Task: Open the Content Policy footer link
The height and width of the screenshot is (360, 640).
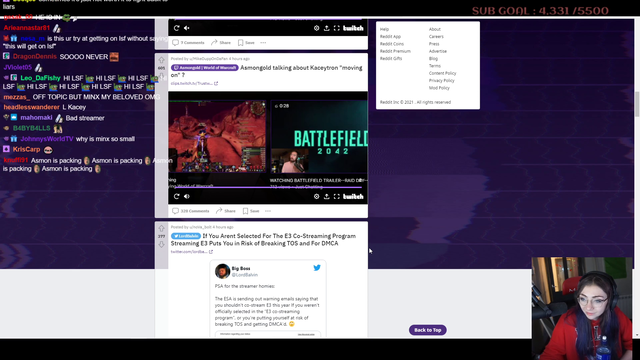Action: (x=442, y=73)
